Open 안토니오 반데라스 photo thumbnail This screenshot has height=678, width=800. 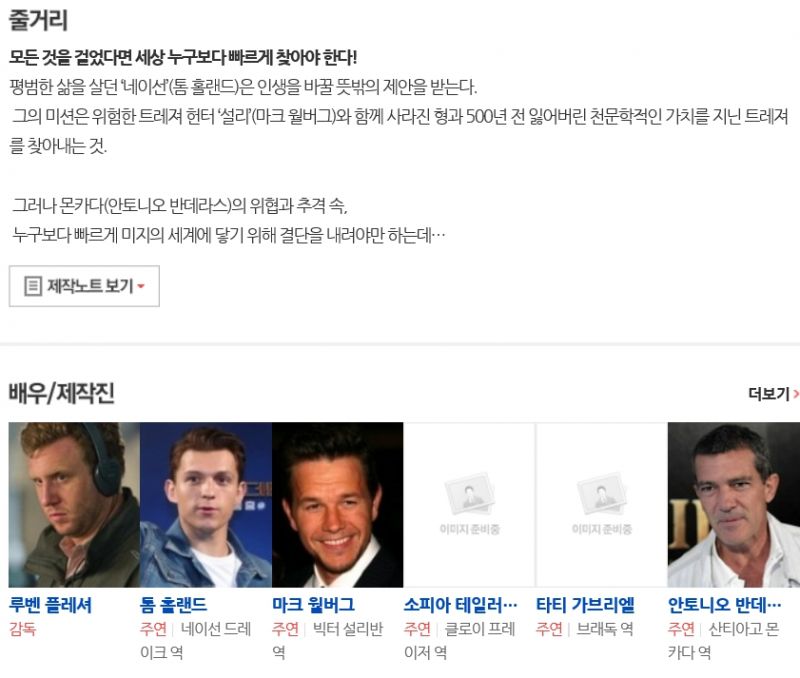click(x=734, y=505)
